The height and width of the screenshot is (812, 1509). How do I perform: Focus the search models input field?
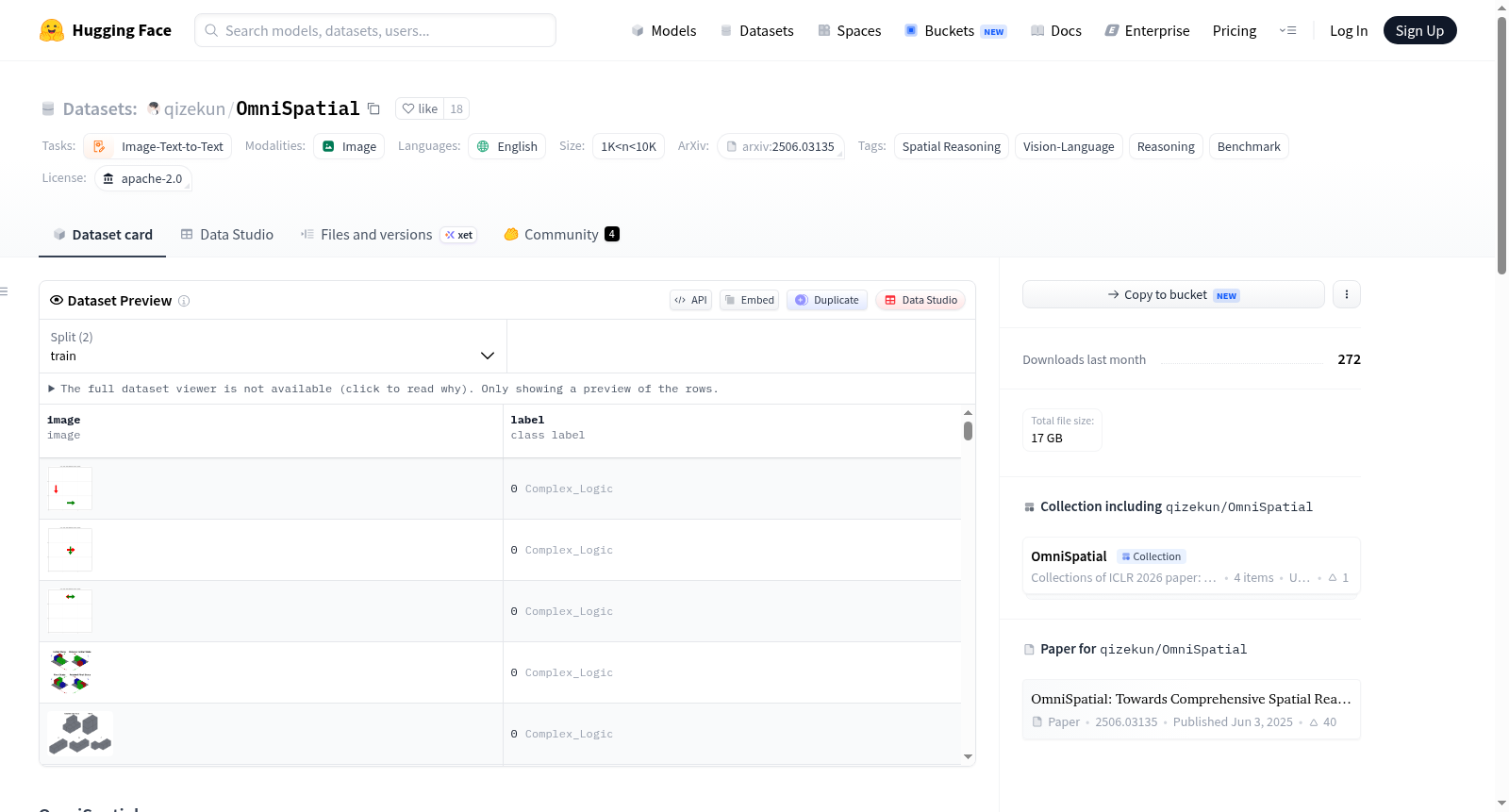tap(375, 30)
